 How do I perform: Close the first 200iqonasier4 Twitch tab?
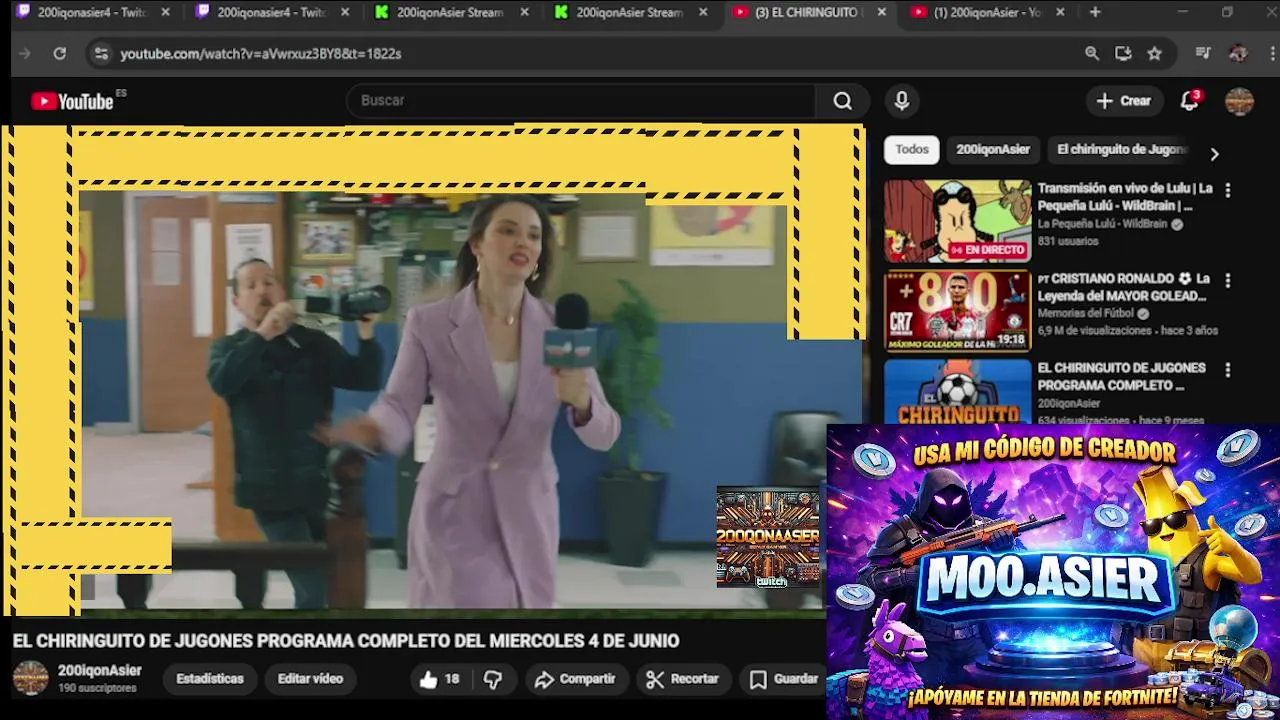[x=166, y=12]
